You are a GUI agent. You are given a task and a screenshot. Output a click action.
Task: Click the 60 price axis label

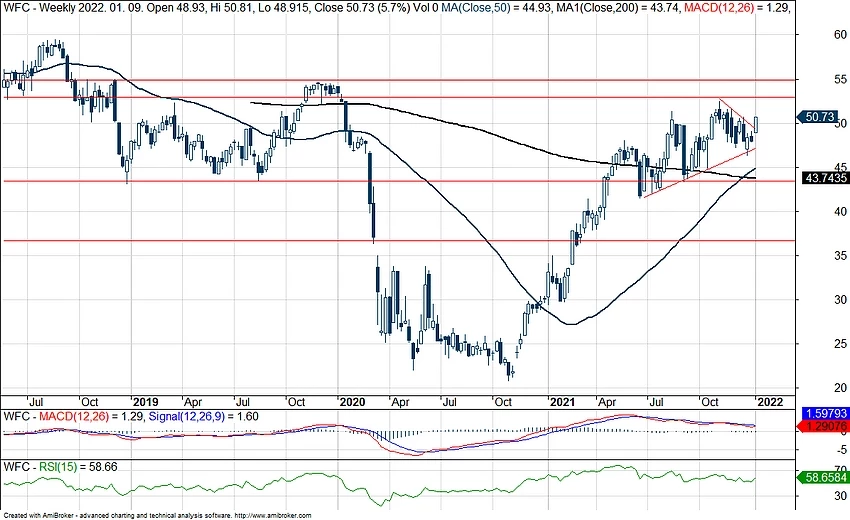[x=840, y=35]
